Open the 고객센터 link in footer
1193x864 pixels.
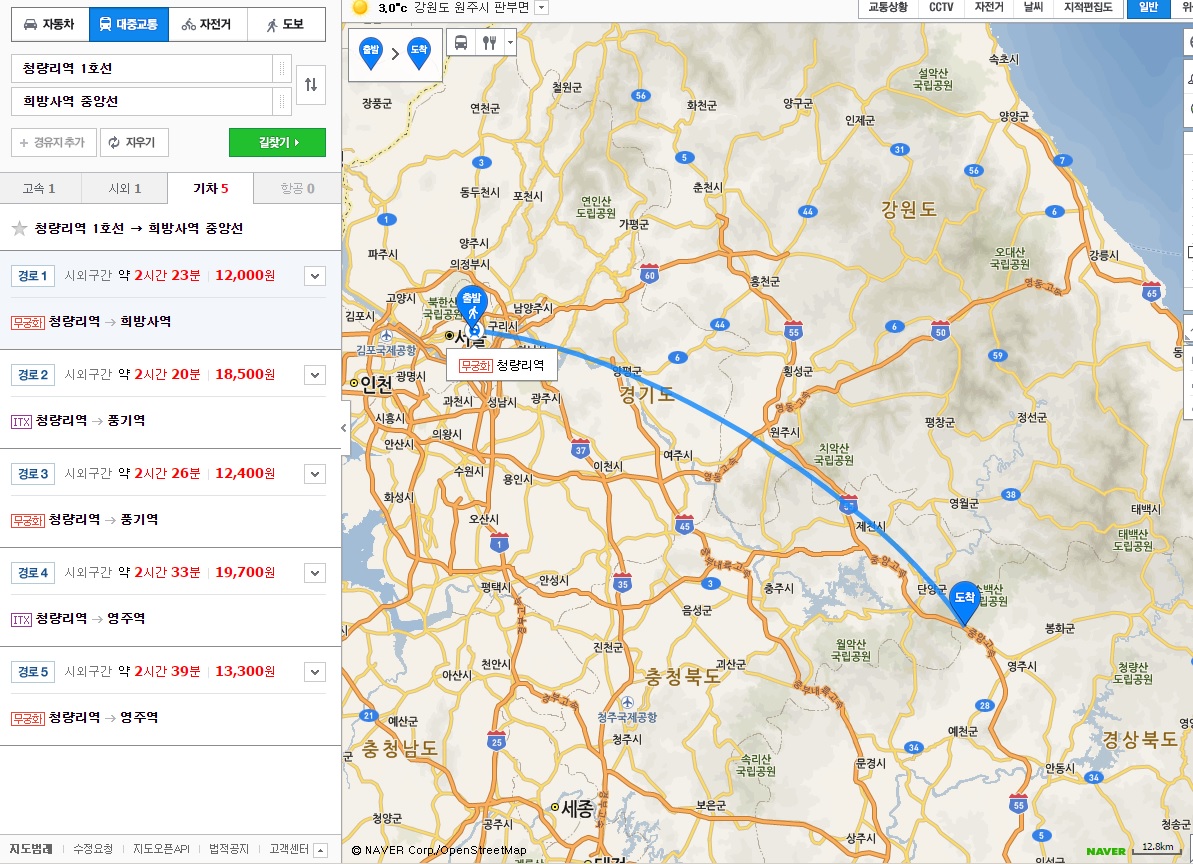(288, 849)
